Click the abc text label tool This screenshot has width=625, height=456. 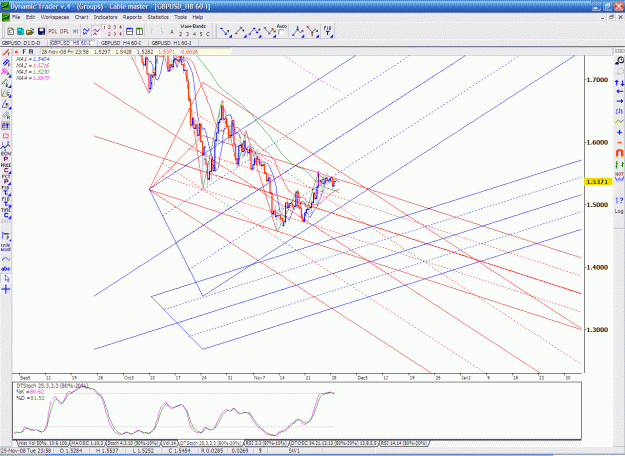click(x=6, y=269)
